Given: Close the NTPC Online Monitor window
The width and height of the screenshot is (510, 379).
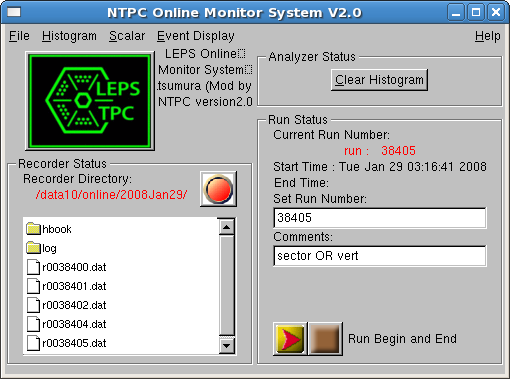Looking at the screenshot, I should coord(496,13).
